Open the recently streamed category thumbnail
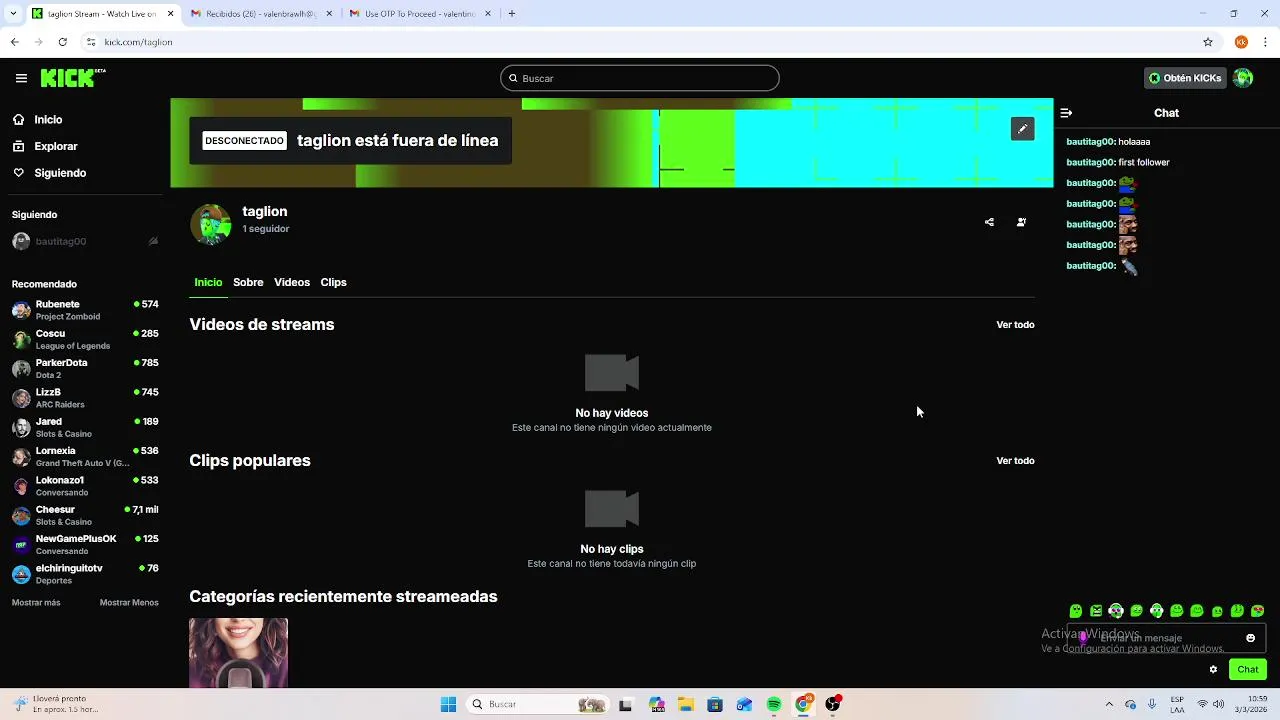The image size is (1280, 720). 238,653
